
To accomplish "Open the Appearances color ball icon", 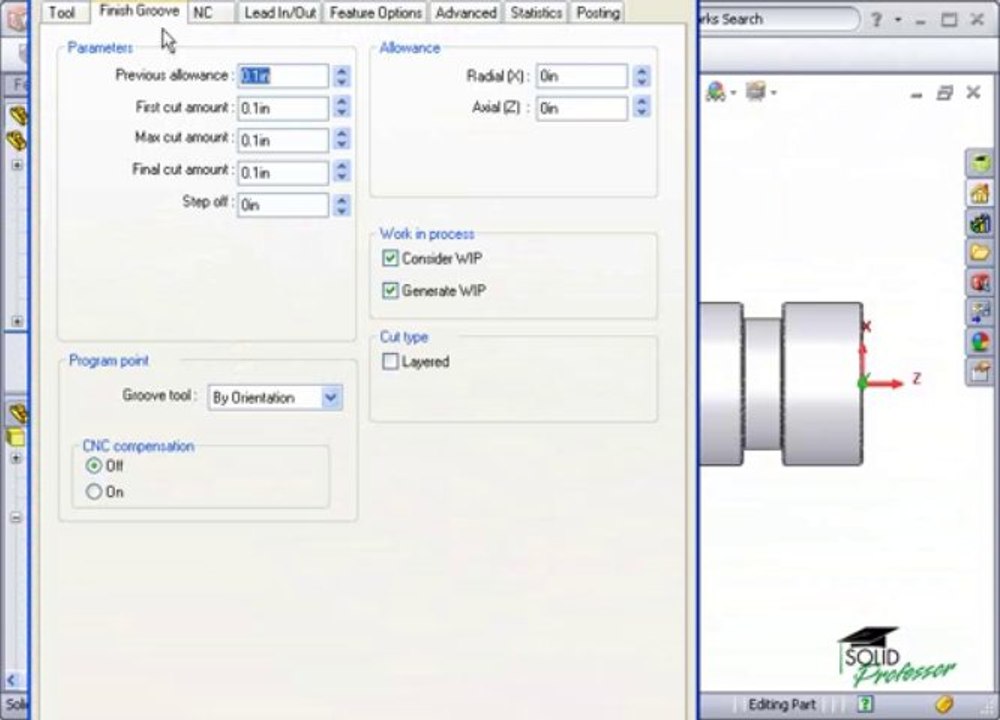I will click(980, 342).
